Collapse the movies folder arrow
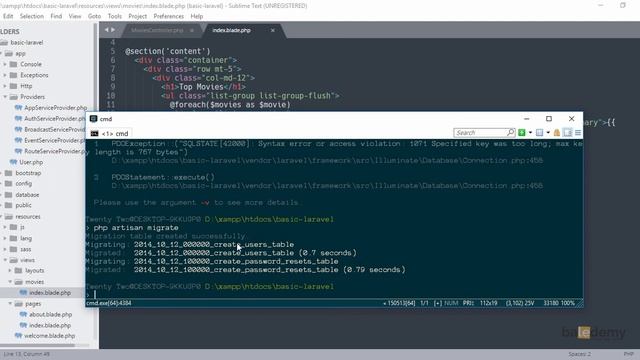 (x=10, y=282)
